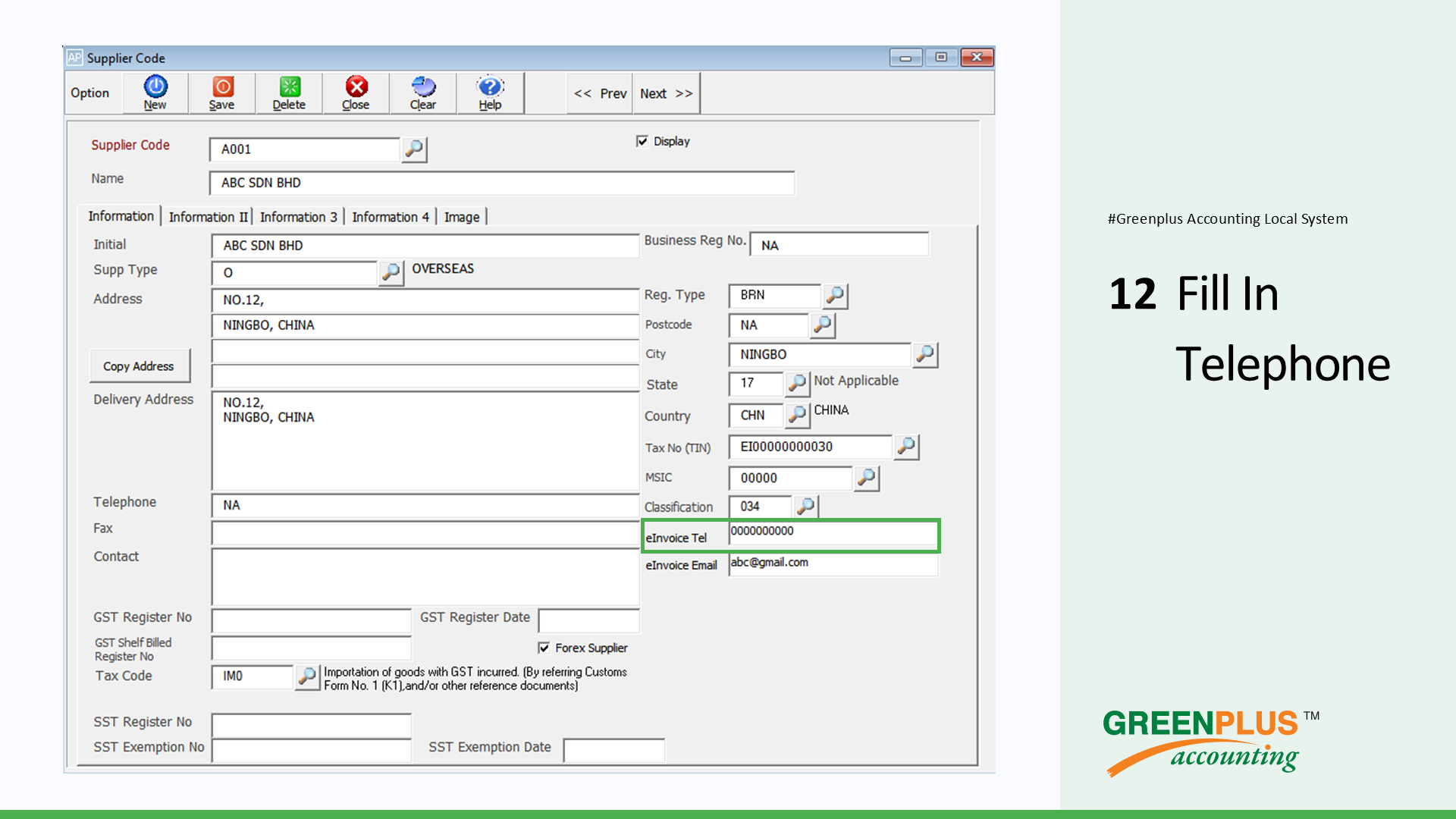Click the Delete toolbar icon

click(x=289, y=93)
